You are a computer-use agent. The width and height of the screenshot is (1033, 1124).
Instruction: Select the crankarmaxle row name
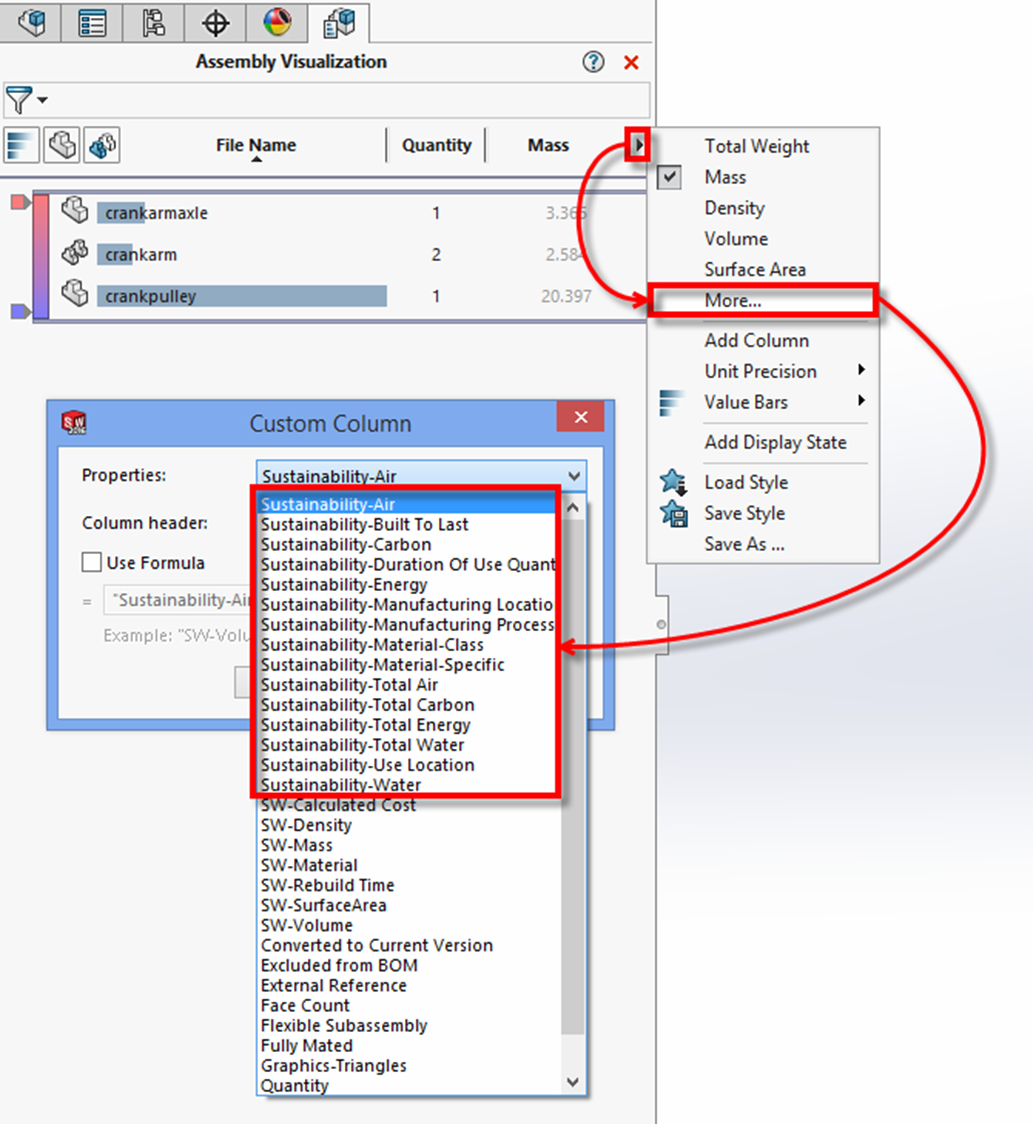156,213
